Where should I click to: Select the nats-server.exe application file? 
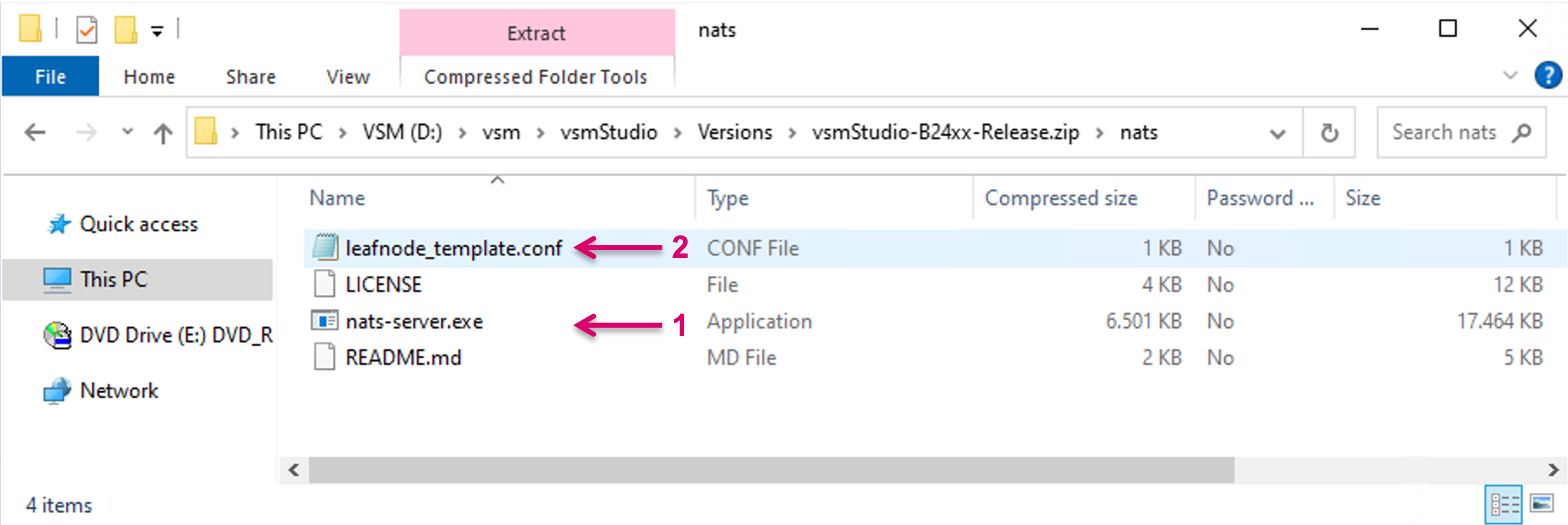(x=414, y=321)
